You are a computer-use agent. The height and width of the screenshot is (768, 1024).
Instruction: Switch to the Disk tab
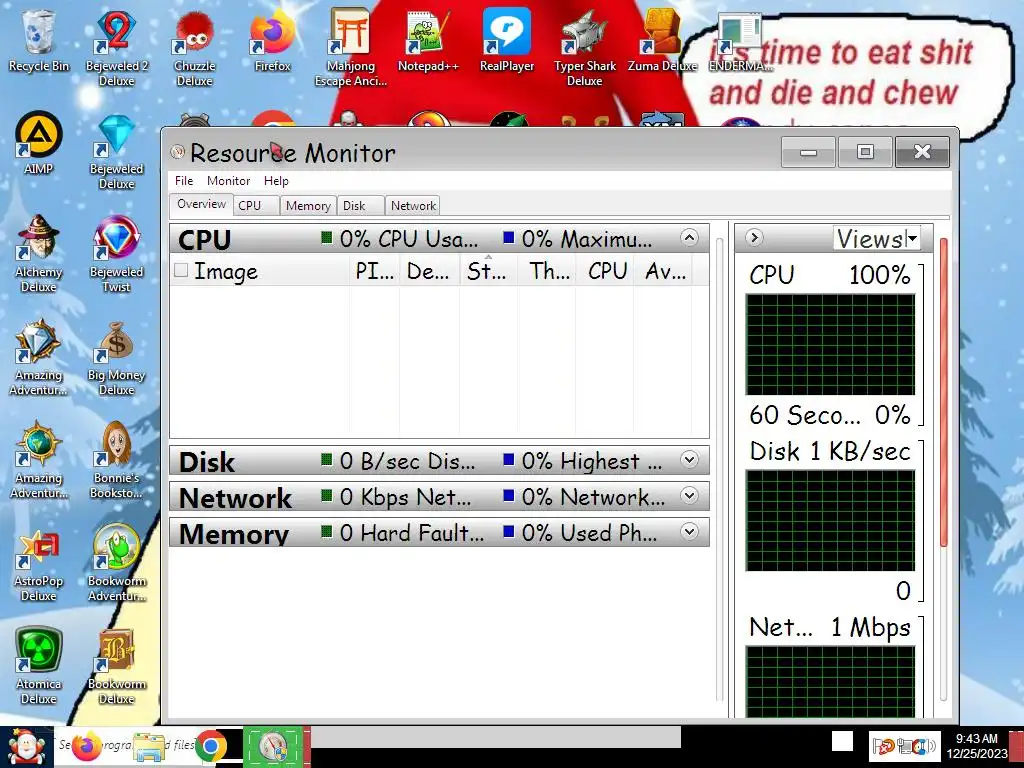(360, 206)
